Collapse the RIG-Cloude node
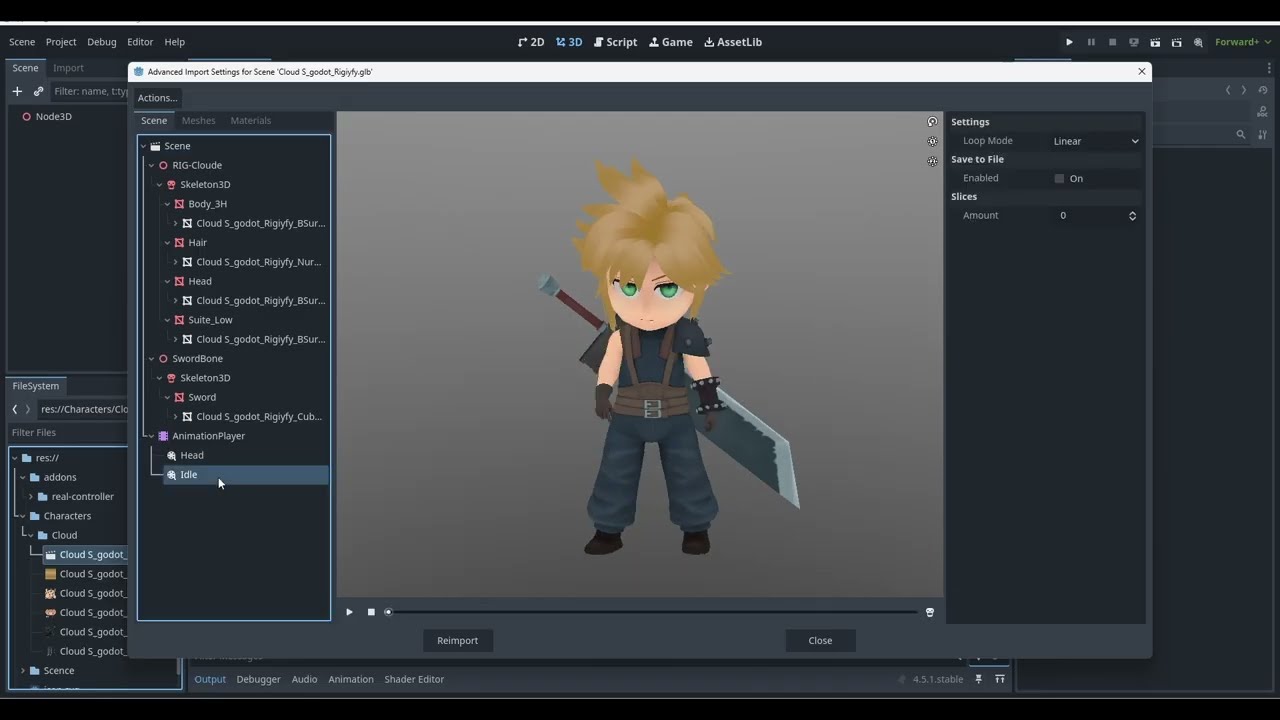Screen dimensions: 1280x720 (151, 165)
